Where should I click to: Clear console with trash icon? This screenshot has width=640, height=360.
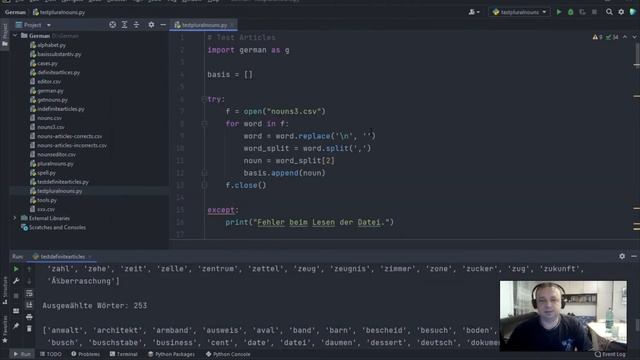[x=29, y=329]
